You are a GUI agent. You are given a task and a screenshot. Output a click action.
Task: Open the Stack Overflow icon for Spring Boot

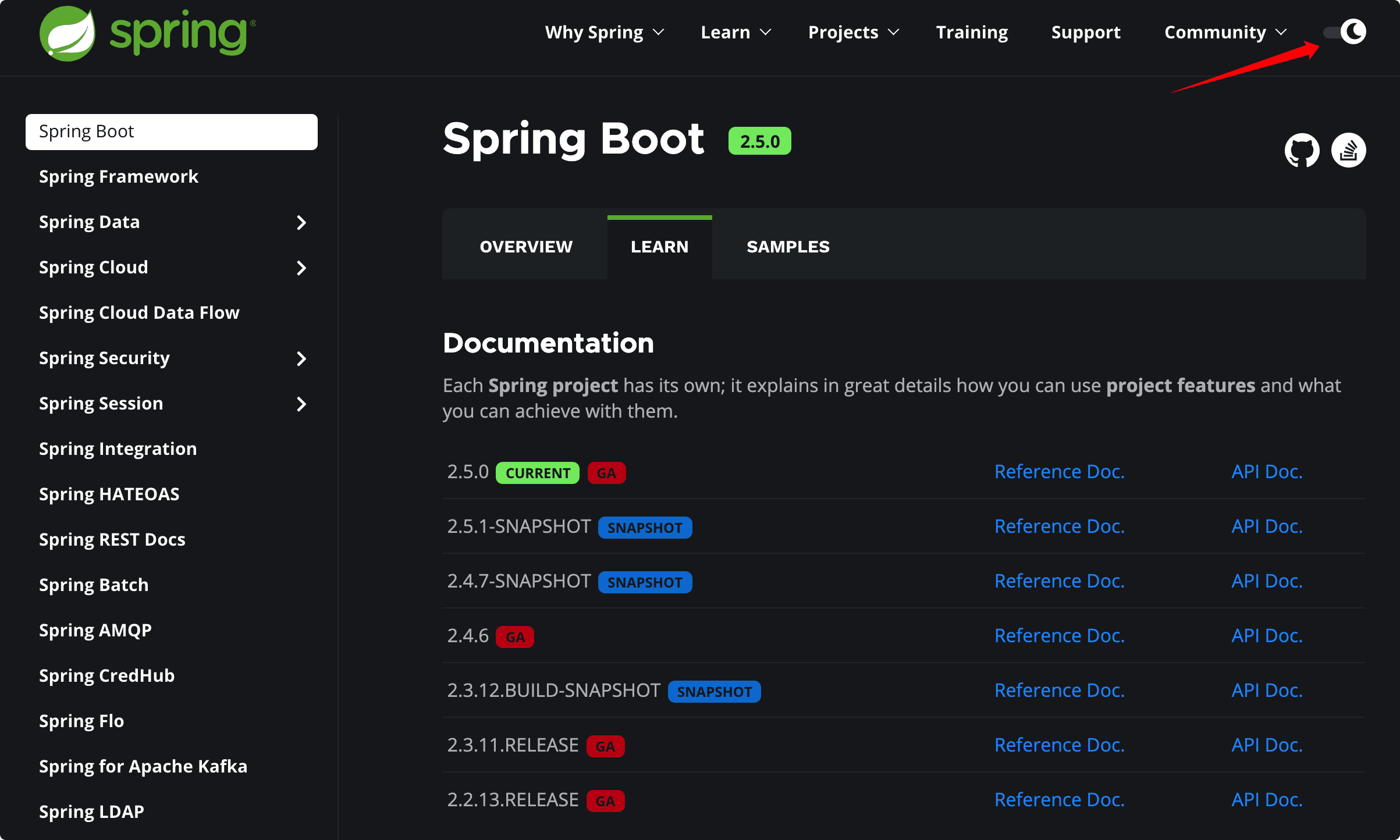1348,150
